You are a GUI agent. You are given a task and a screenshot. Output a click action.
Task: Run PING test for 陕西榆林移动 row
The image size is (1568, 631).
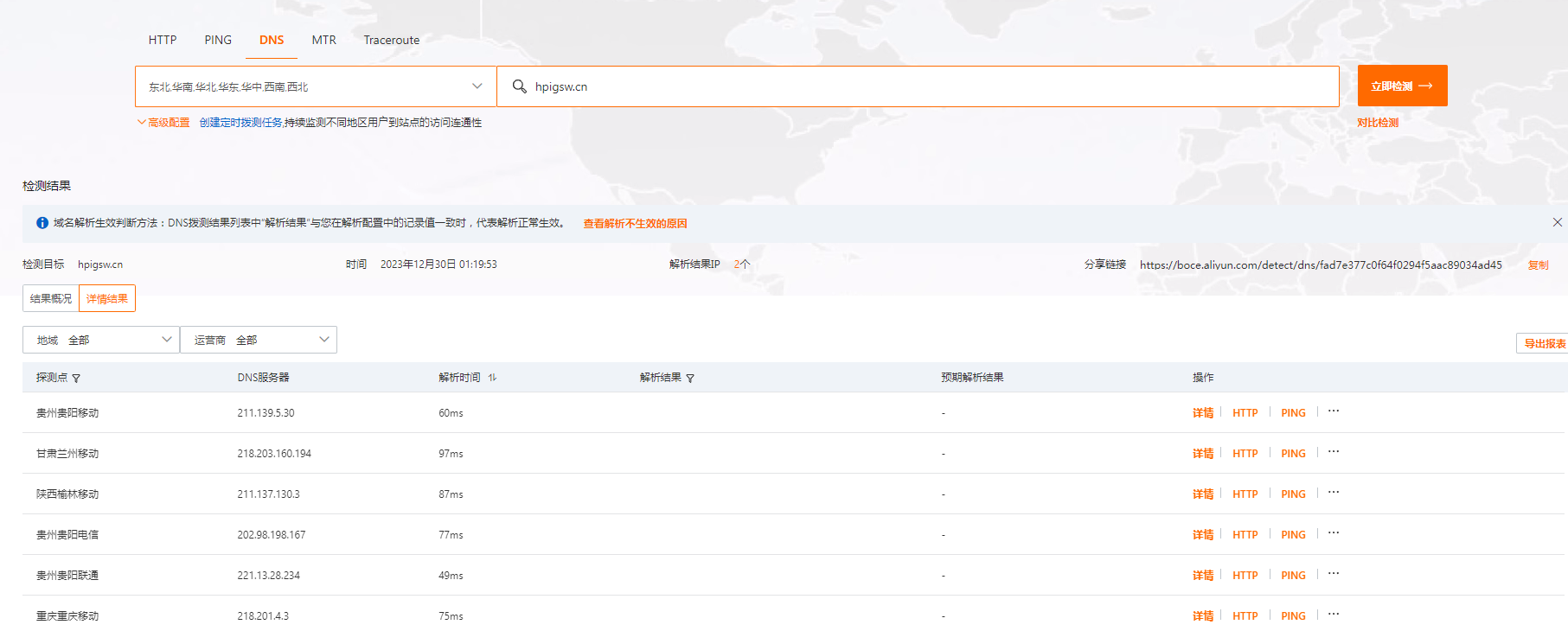1294,494
